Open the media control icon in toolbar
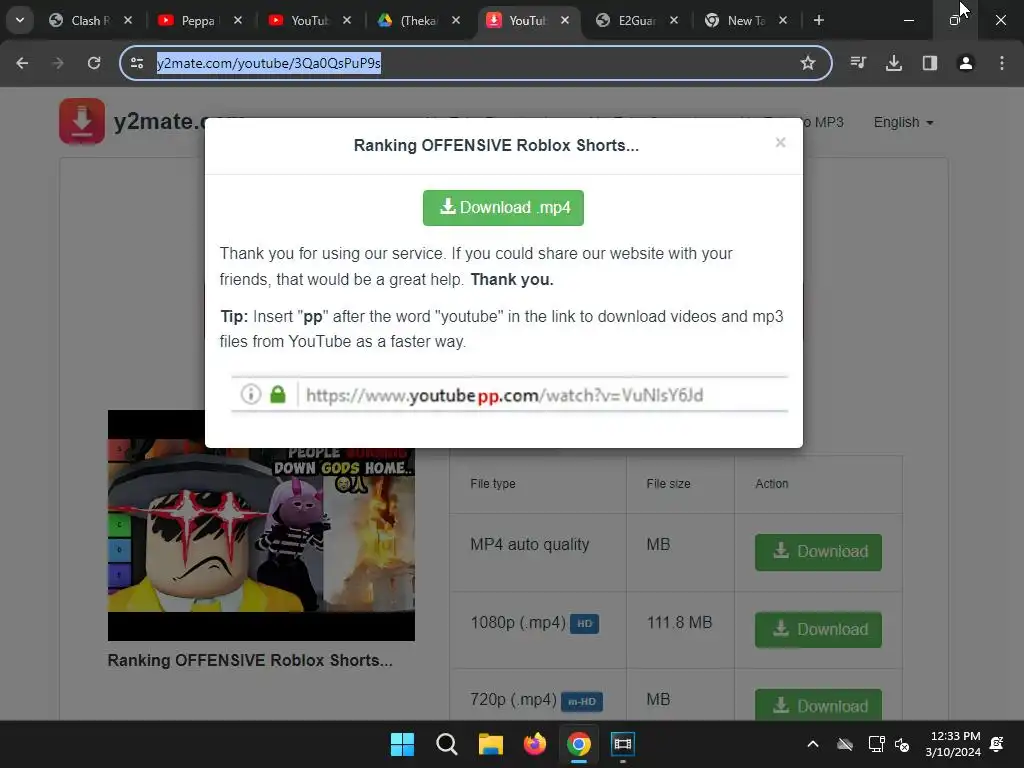This screenshot has height=768, width=1024. tap(858, 63)
